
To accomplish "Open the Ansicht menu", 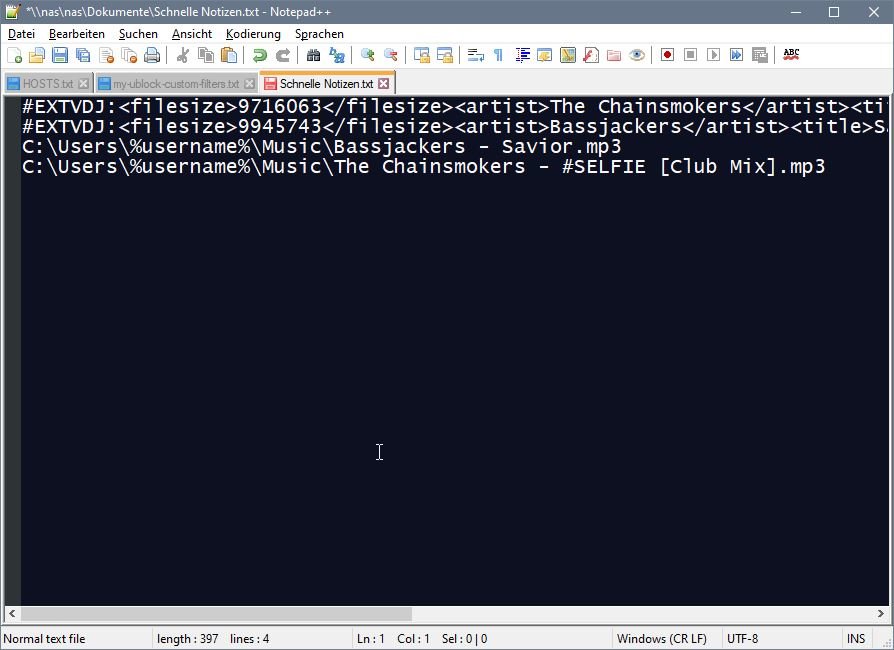I will click(192, 34).
